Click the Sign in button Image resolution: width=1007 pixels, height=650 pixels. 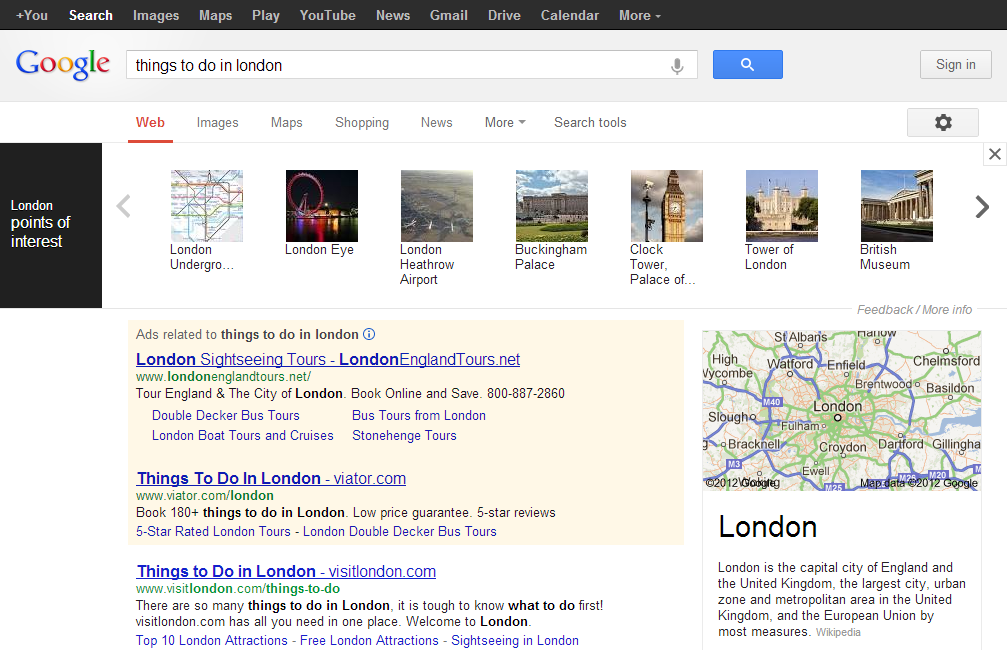(956, 64)
